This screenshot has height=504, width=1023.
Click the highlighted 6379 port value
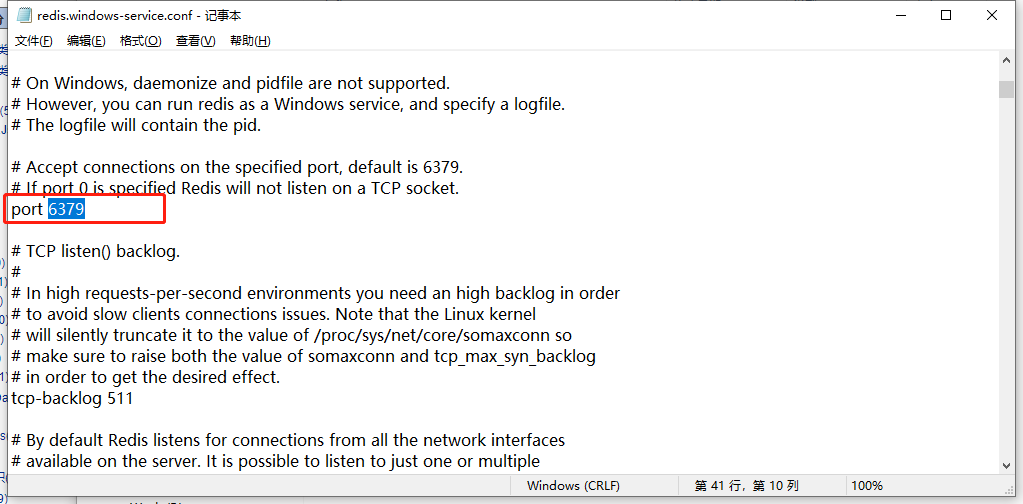[x=66, y=209]
